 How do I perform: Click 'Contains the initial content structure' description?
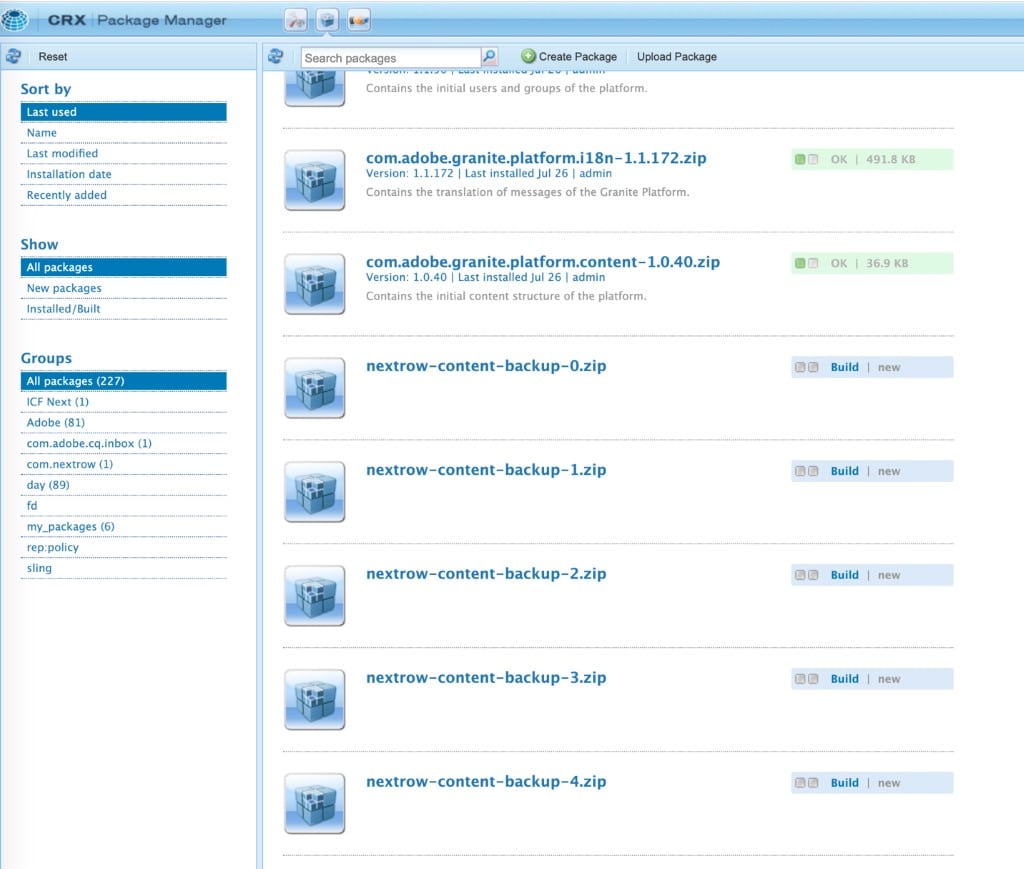(x=506, y=296)
